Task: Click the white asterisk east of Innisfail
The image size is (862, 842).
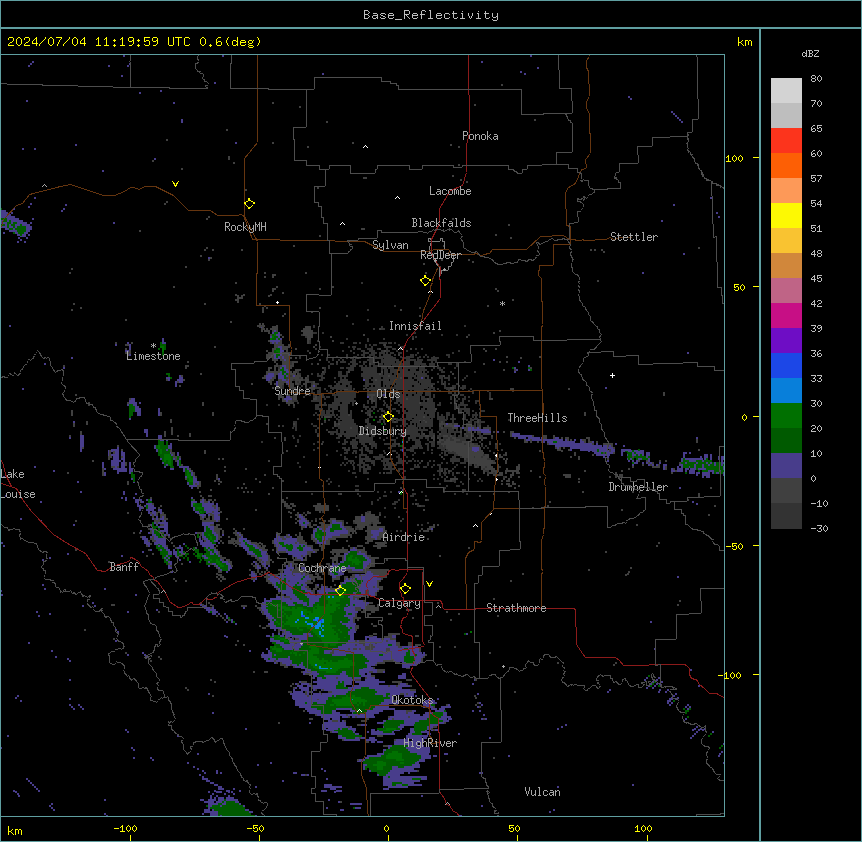Action: pos(502,303)
